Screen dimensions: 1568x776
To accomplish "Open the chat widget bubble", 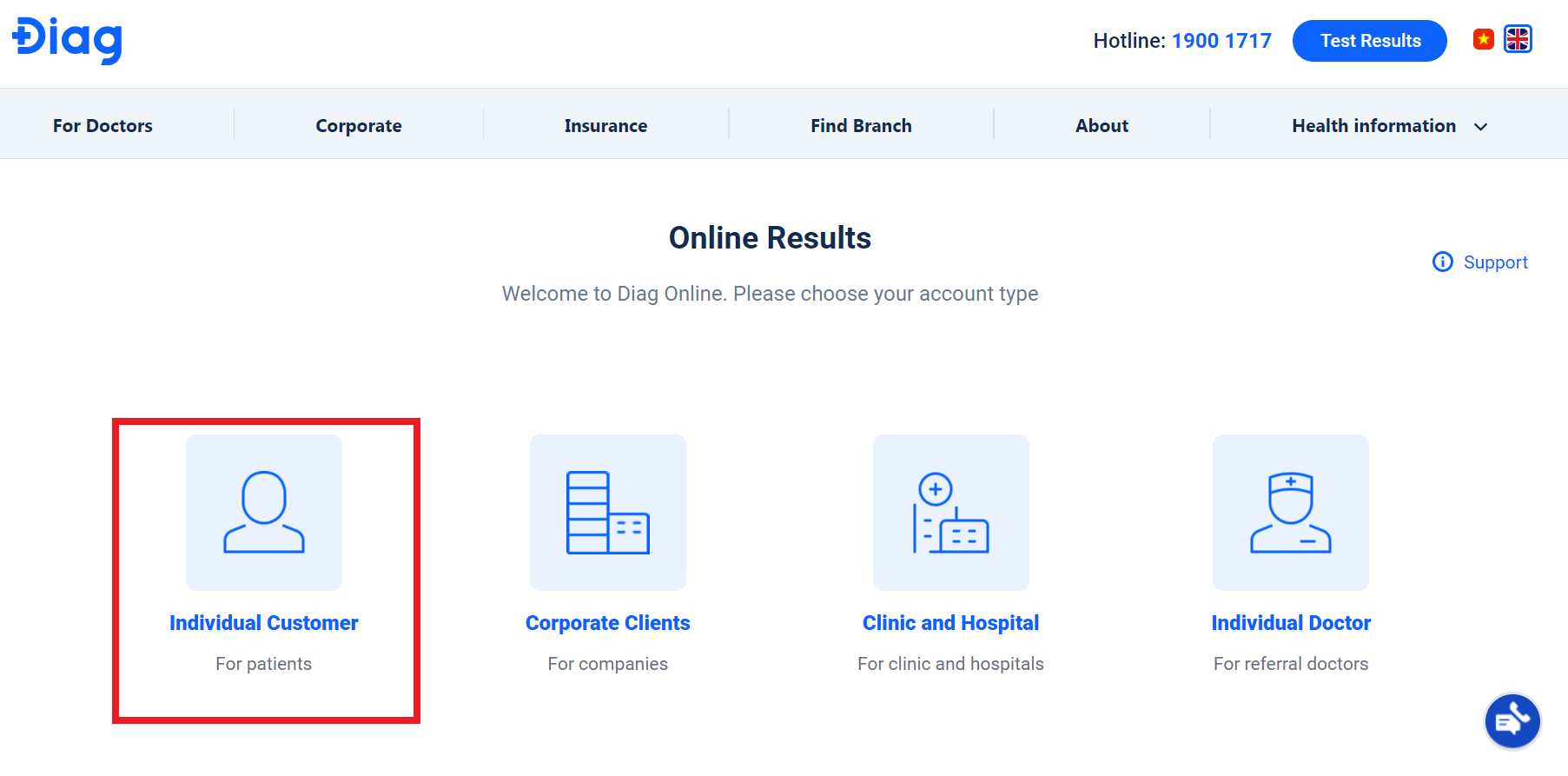I will 1512,720.
